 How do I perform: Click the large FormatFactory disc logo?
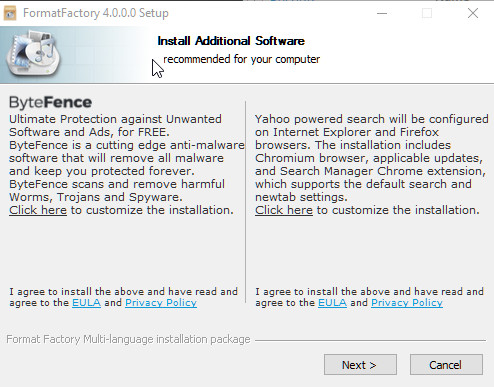[x=34, y=53]
